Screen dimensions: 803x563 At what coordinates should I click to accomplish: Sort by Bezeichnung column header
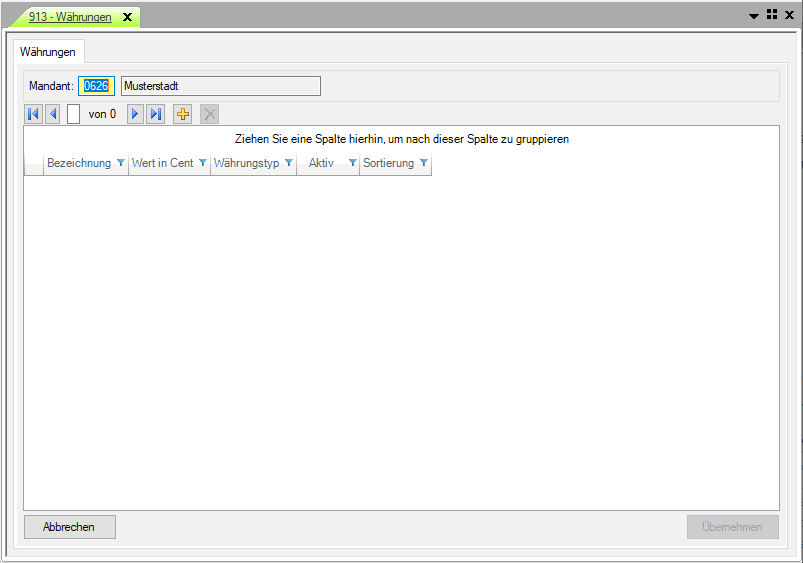click(78, 163)
